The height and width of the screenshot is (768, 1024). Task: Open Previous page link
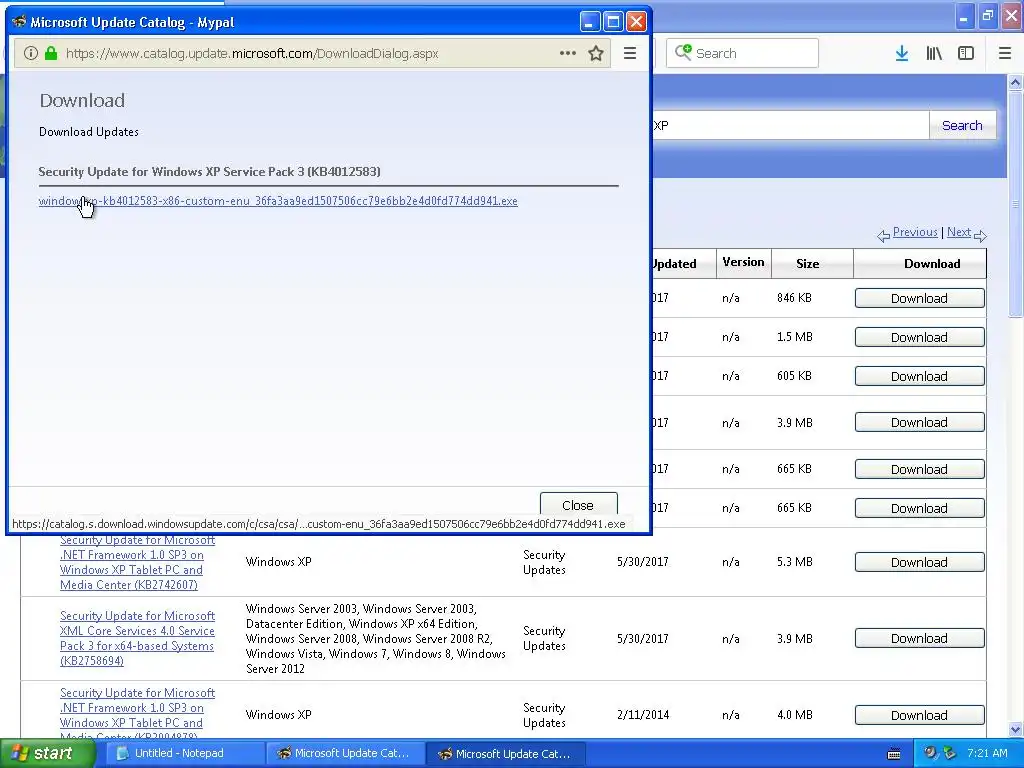pyautogui.click(x=915, y=232)
